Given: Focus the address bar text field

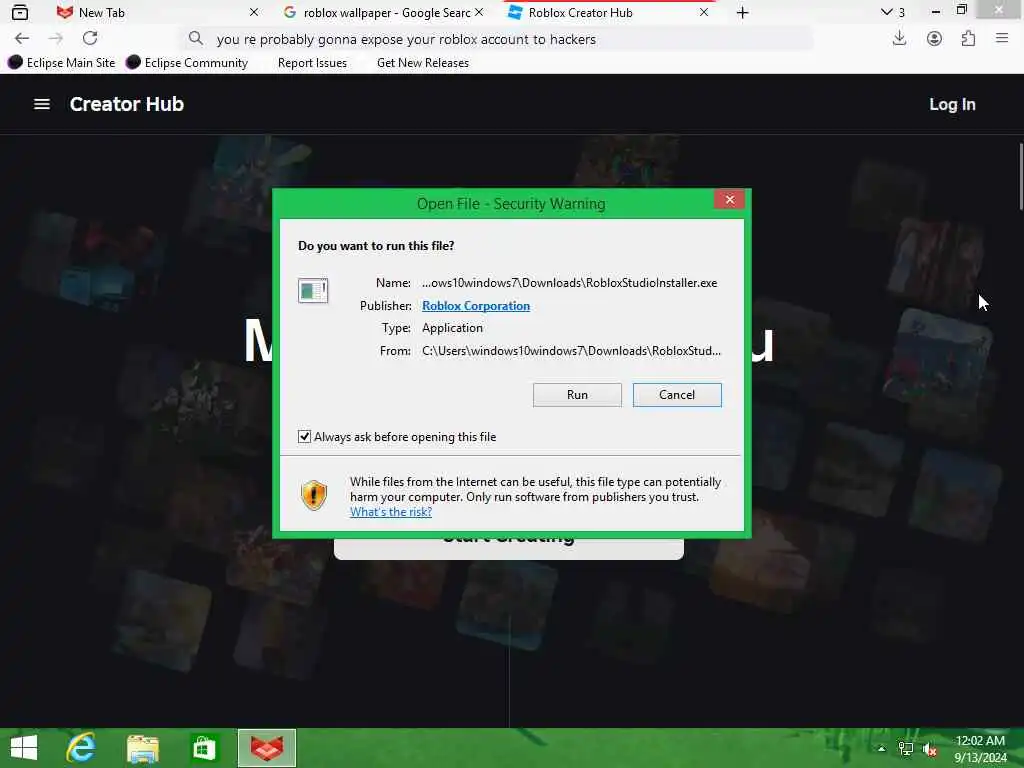Looking at the screenshot, I should [x=496, y=39].
